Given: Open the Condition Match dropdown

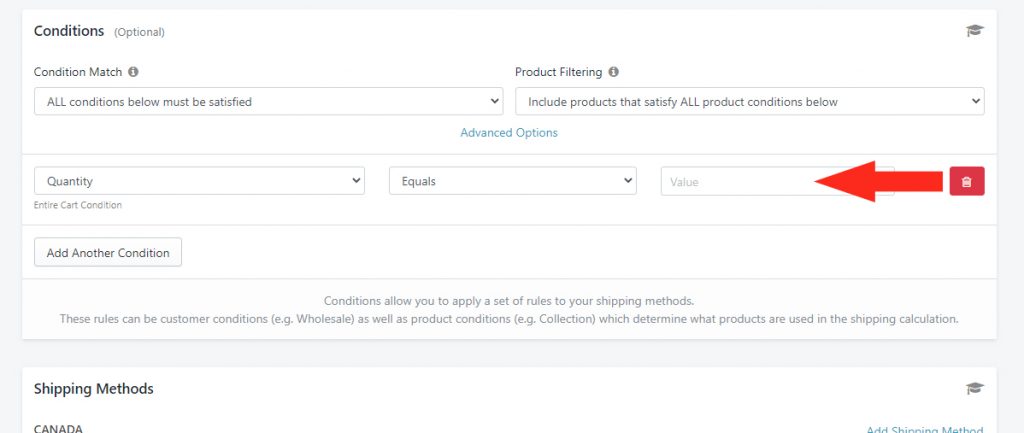Looking at the screenshot, I should pos(268,101).
